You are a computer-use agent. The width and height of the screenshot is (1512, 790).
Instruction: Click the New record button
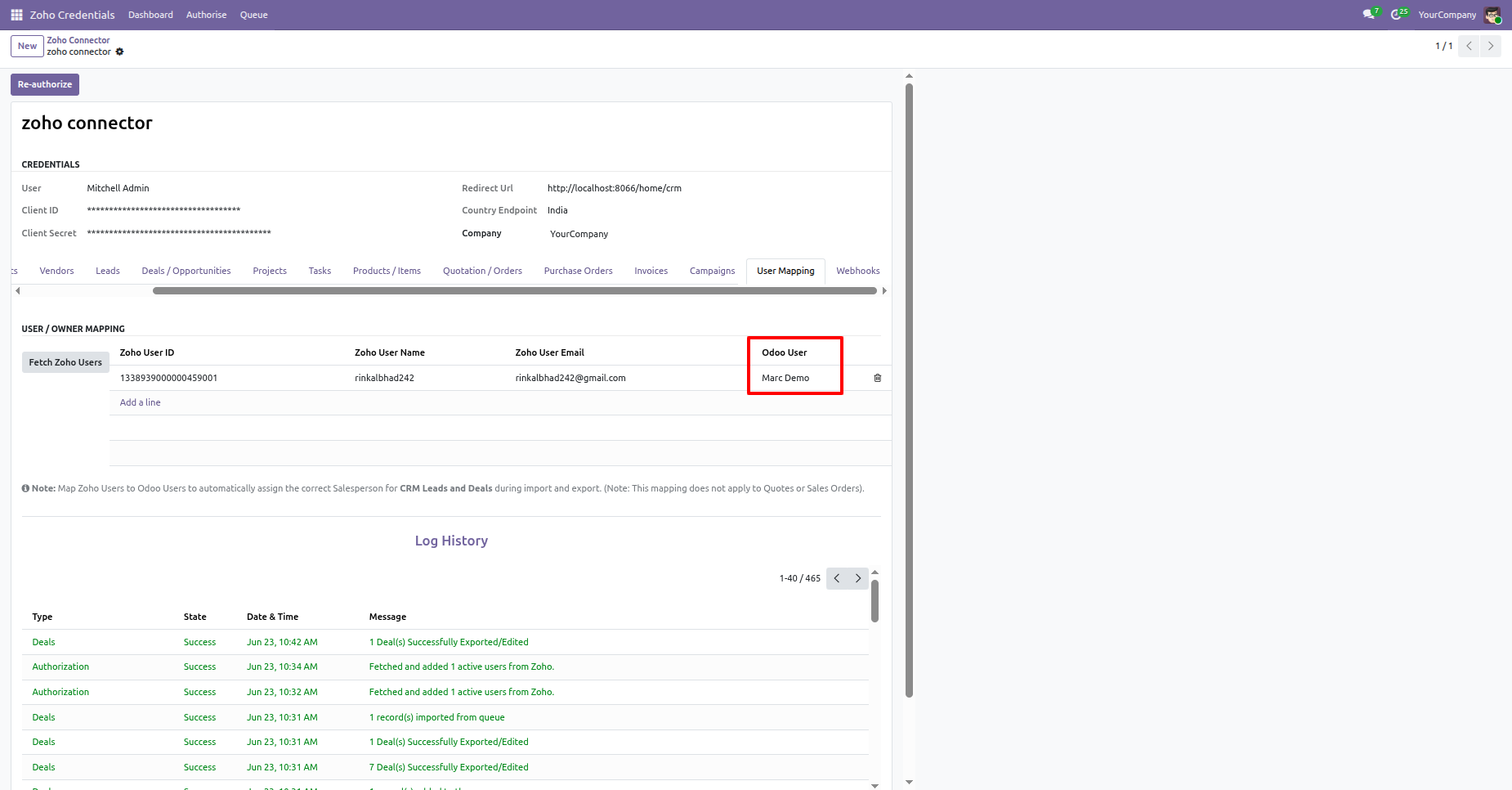27,46
